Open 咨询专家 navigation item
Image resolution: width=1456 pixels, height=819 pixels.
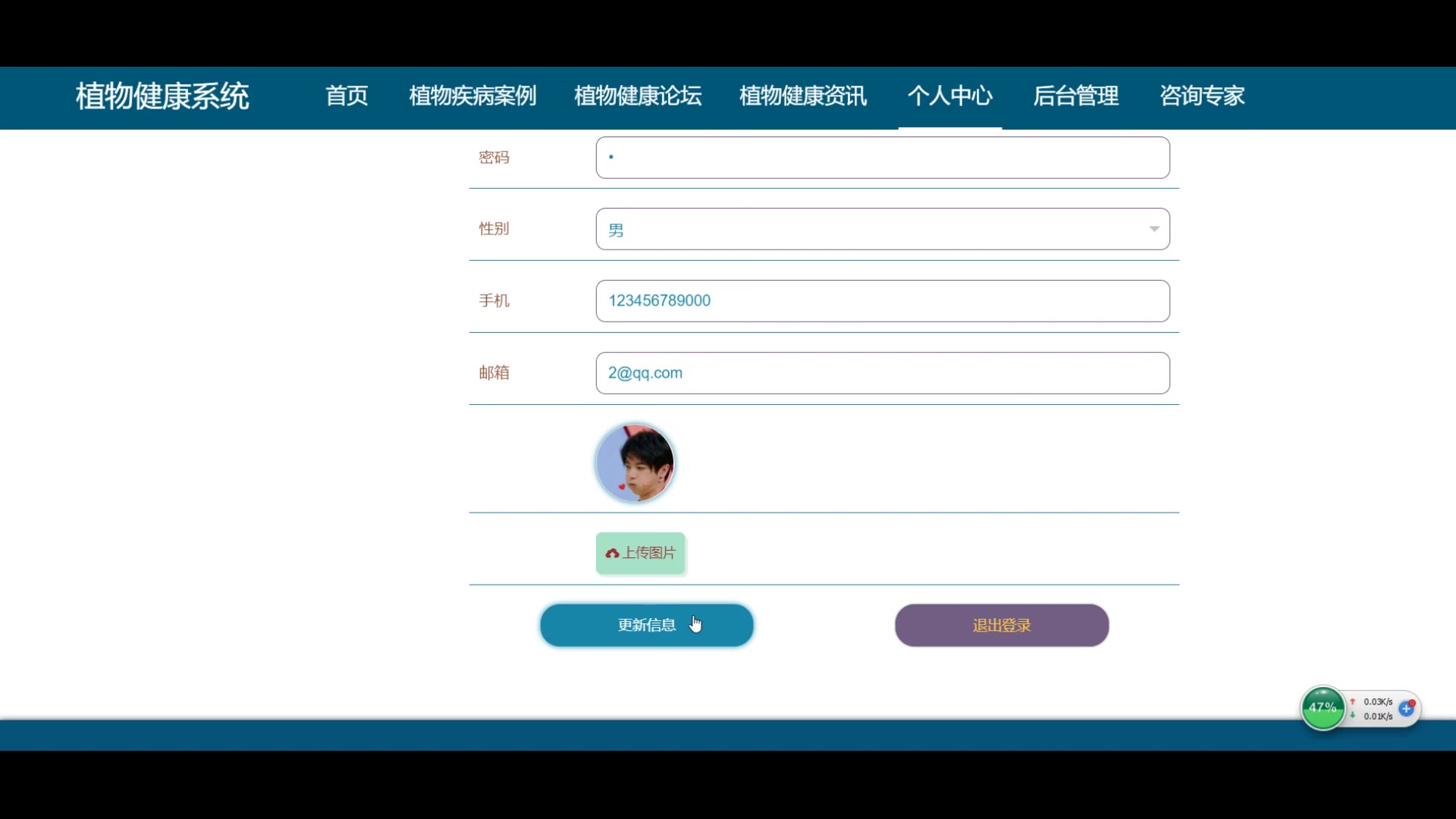pyautogui.click(x=1202, y=96)
